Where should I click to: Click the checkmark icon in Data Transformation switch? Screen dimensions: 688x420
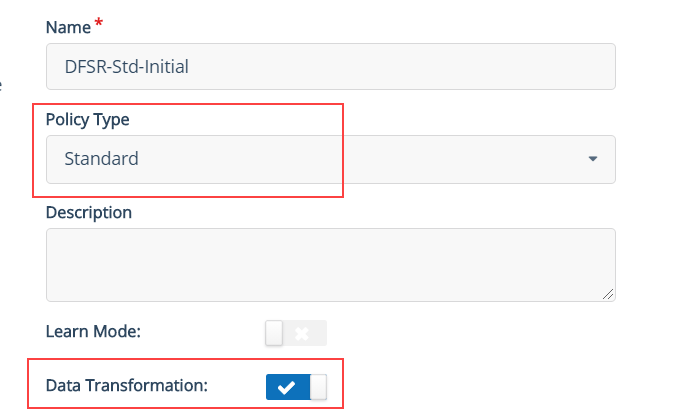[287, 388]
